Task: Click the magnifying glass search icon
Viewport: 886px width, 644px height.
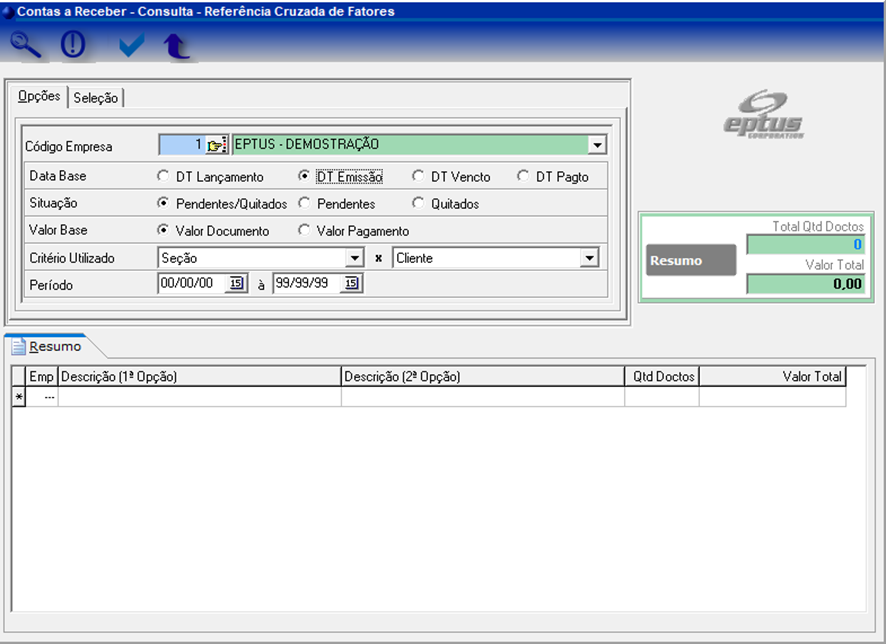Action: pos(26,45)
